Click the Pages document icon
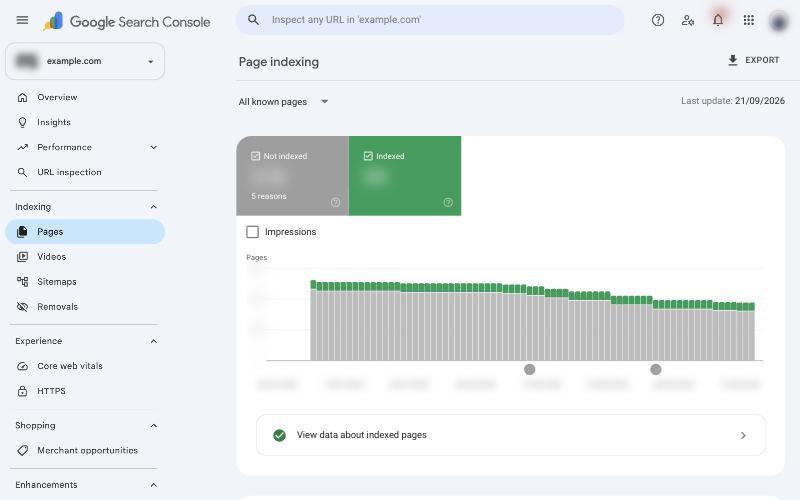Viewport: 800px width, 500px height. coord(22,232)
